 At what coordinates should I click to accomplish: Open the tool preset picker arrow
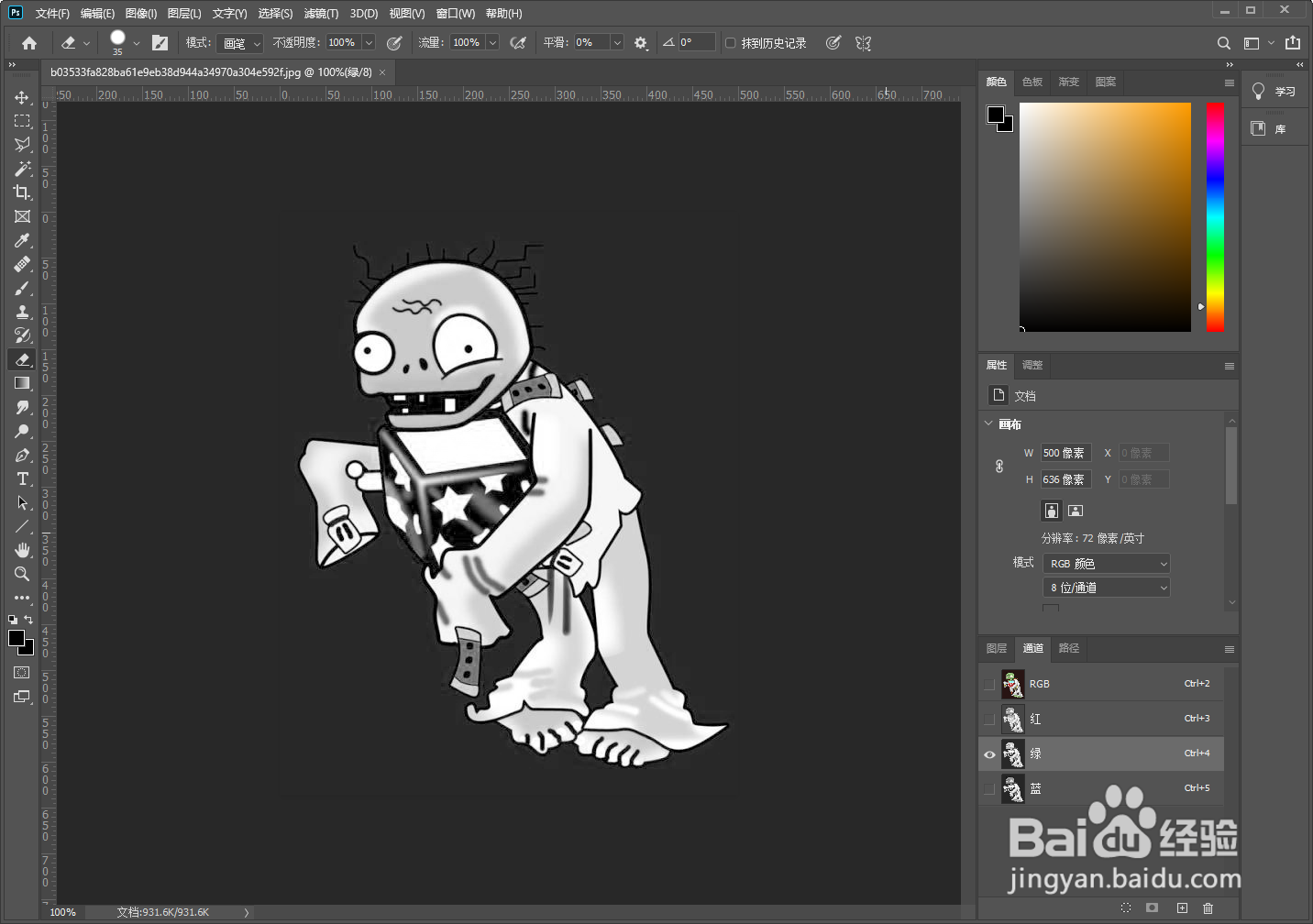coord(87,43)
